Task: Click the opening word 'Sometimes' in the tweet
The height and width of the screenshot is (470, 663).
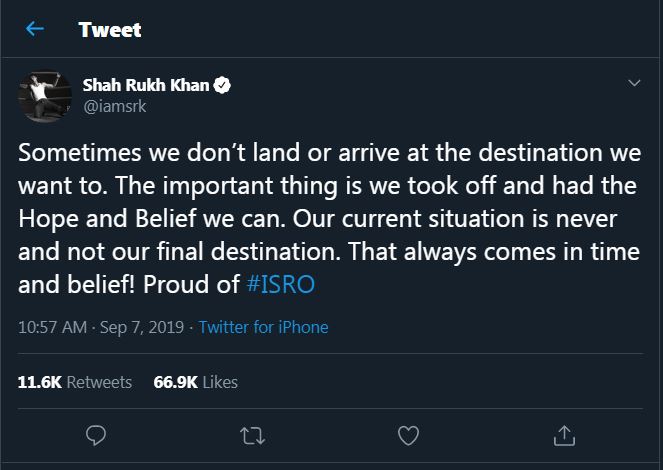Action: point(69,157)
